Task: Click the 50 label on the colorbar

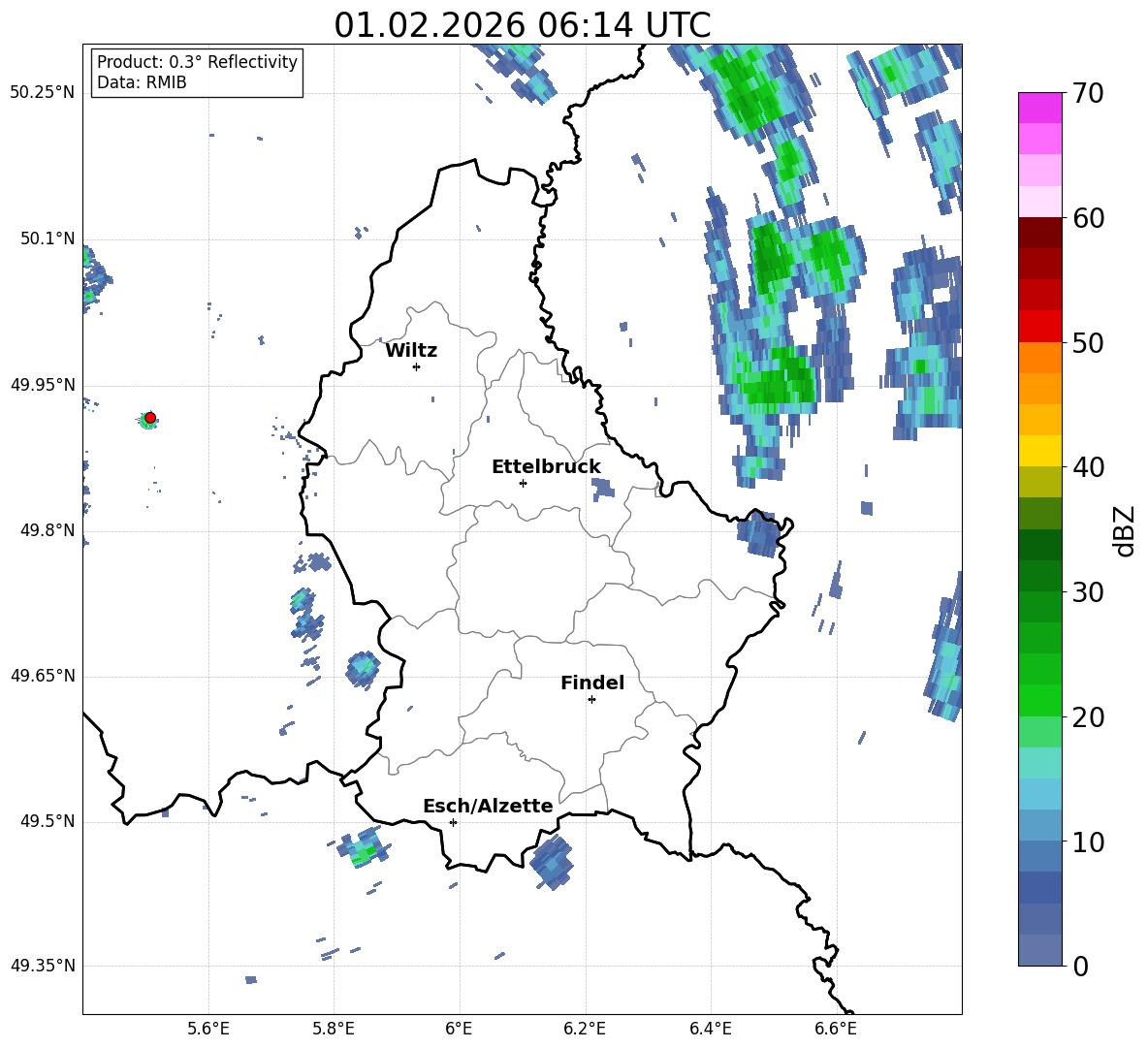Action: point(1088,343)
